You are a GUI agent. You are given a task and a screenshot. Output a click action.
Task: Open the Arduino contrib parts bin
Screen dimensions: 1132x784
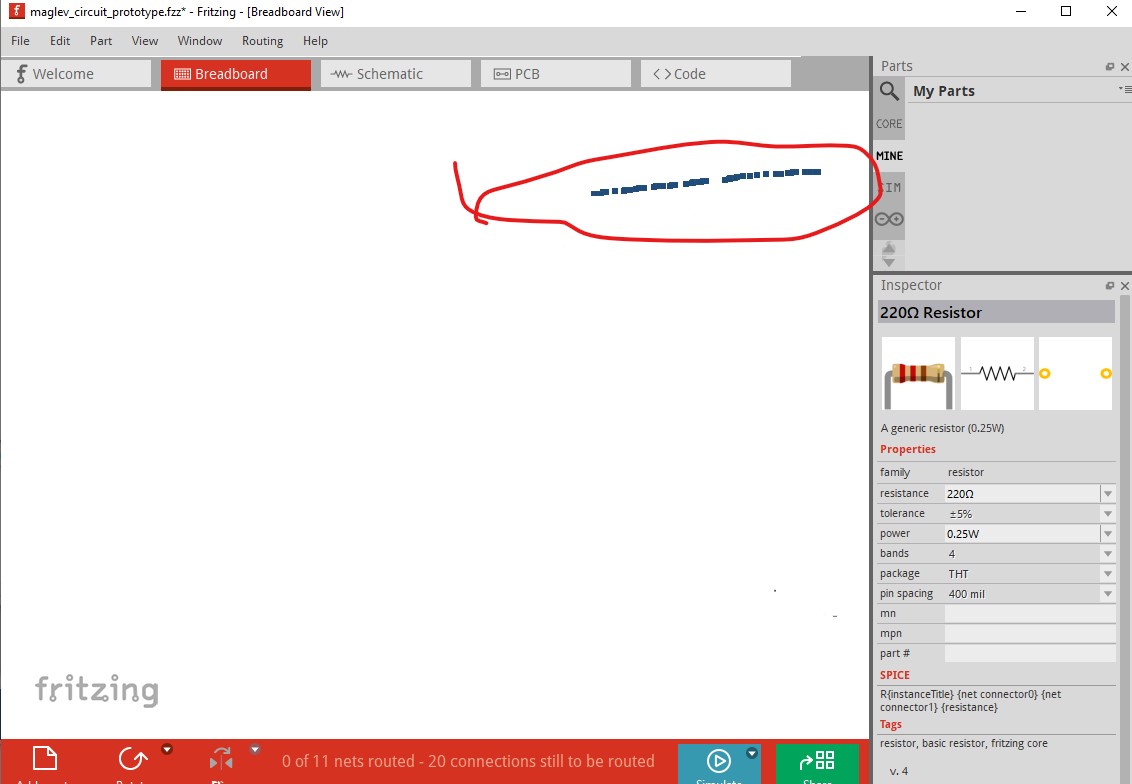889,219
